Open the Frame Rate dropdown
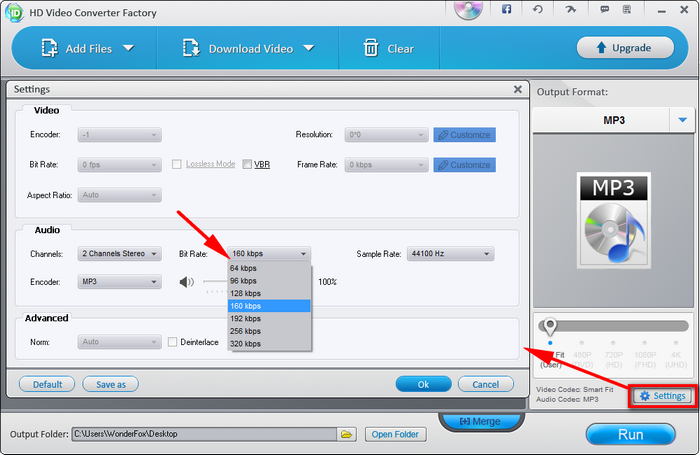This screenshot has width=700, height=455. (386, 165)
